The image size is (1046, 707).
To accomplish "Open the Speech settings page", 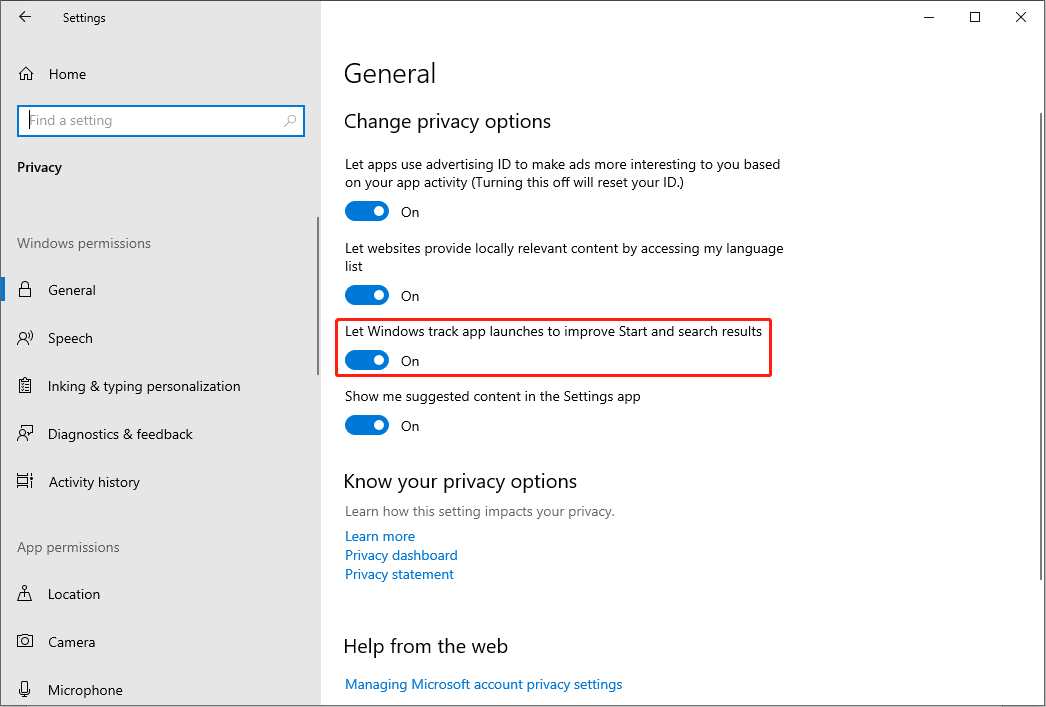I will coord(160,338).
